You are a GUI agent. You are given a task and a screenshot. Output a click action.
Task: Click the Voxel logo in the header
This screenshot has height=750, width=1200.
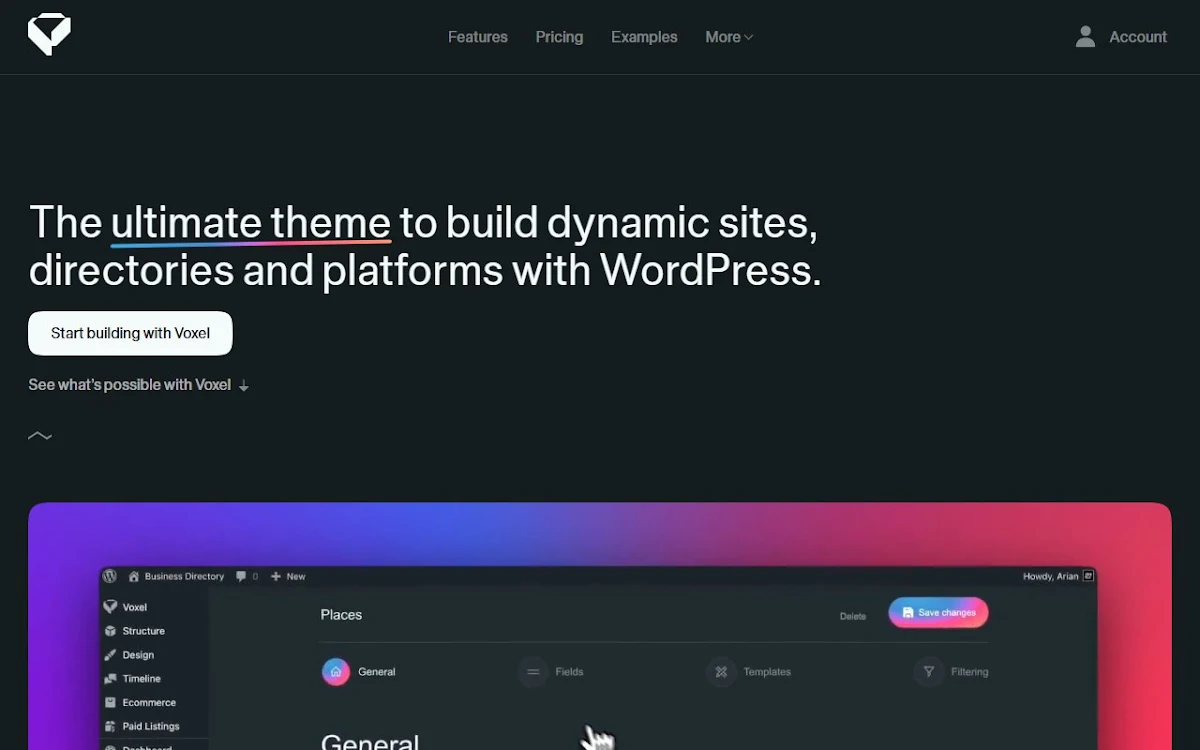click(49, 36)
